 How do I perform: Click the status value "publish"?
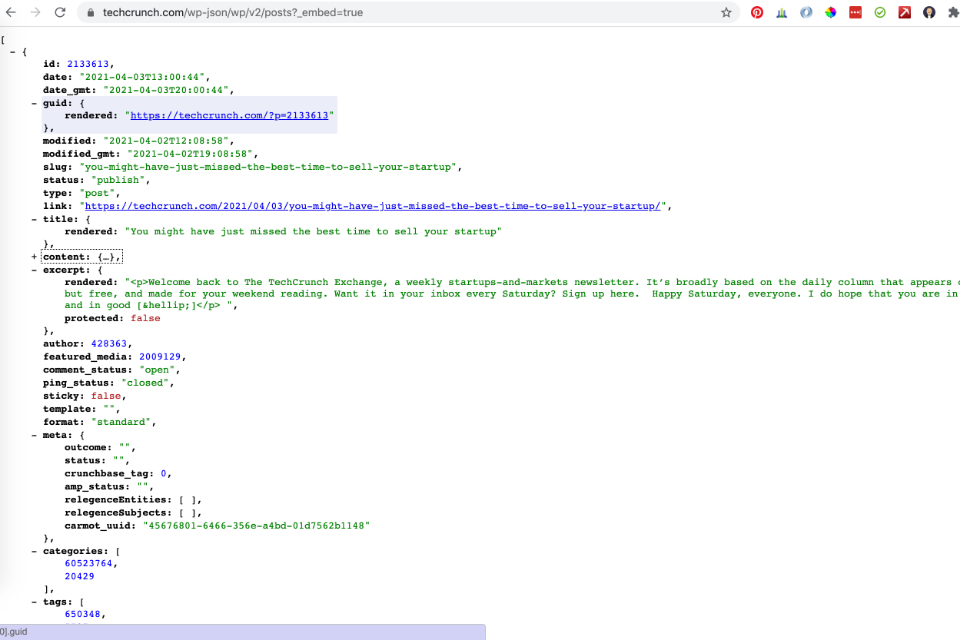click(x=118, y=179)
